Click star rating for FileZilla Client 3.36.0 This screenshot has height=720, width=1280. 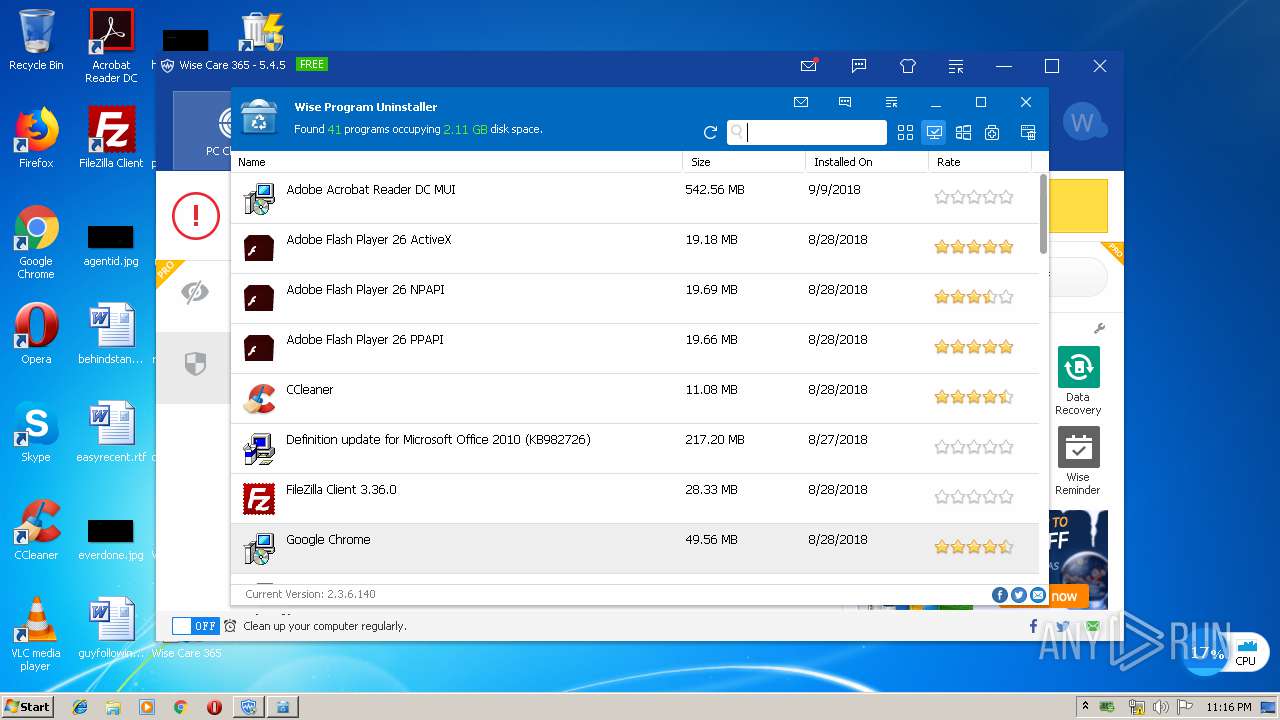[974, 497]
